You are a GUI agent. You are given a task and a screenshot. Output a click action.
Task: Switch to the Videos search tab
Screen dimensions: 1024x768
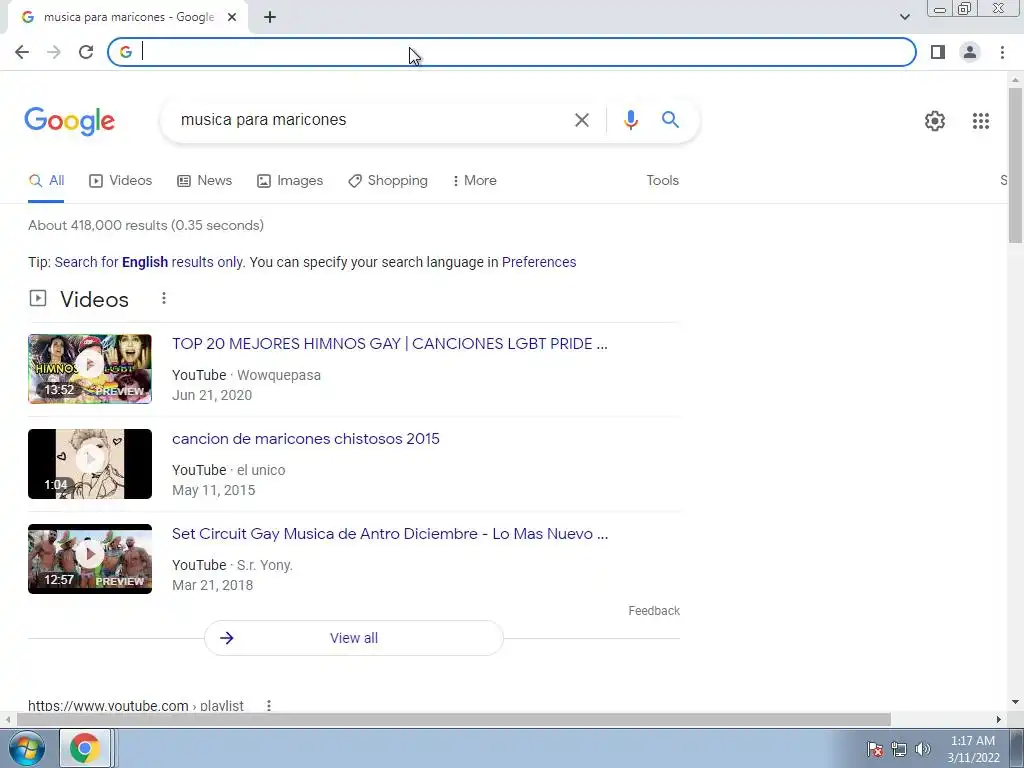pyautogui.click(x=121, y=181)
